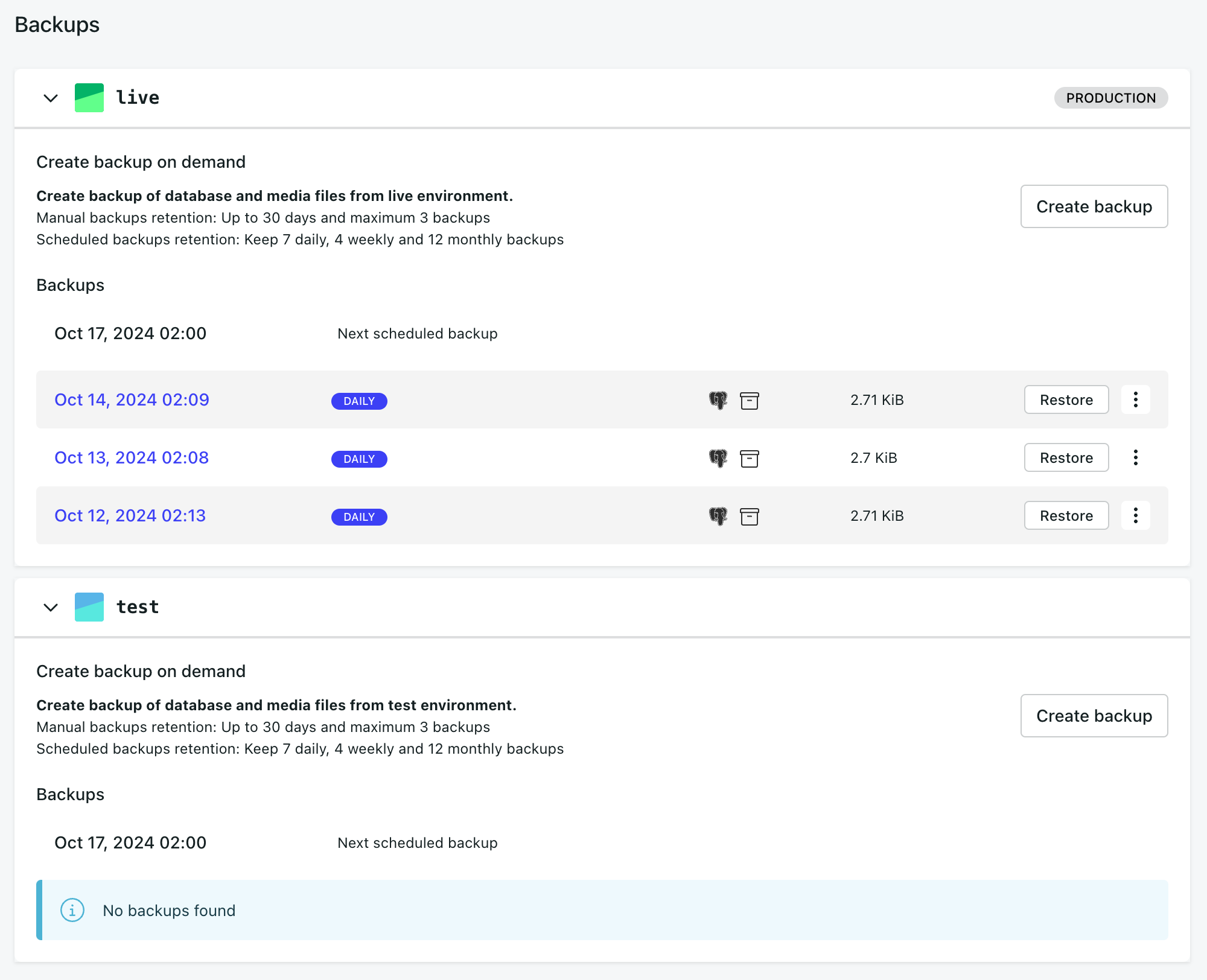Click 'Next scheduled backup' in live section
This screenshot has width=1207, height=980.
coord(418,334)
